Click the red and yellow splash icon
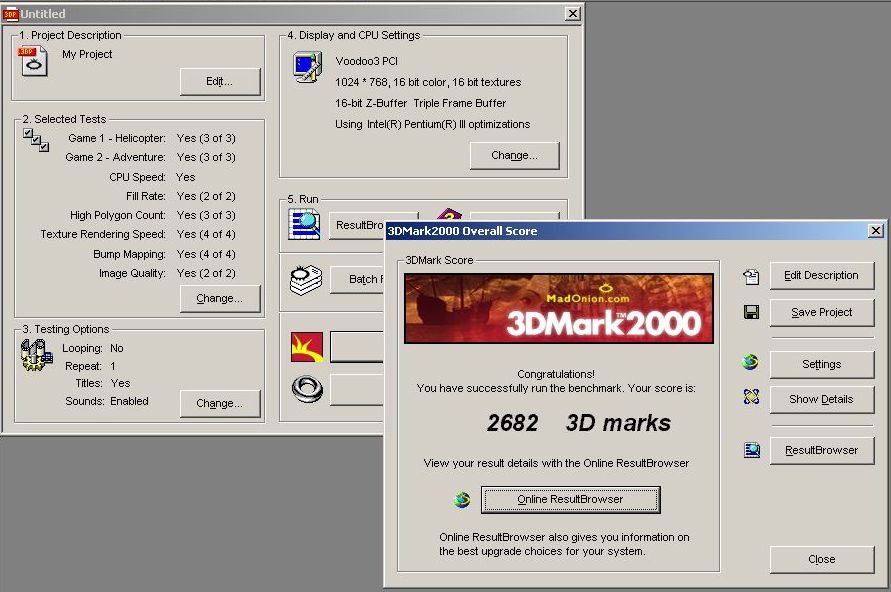The width and height of the screenshot is (891, 592). [x=307, y=347]
